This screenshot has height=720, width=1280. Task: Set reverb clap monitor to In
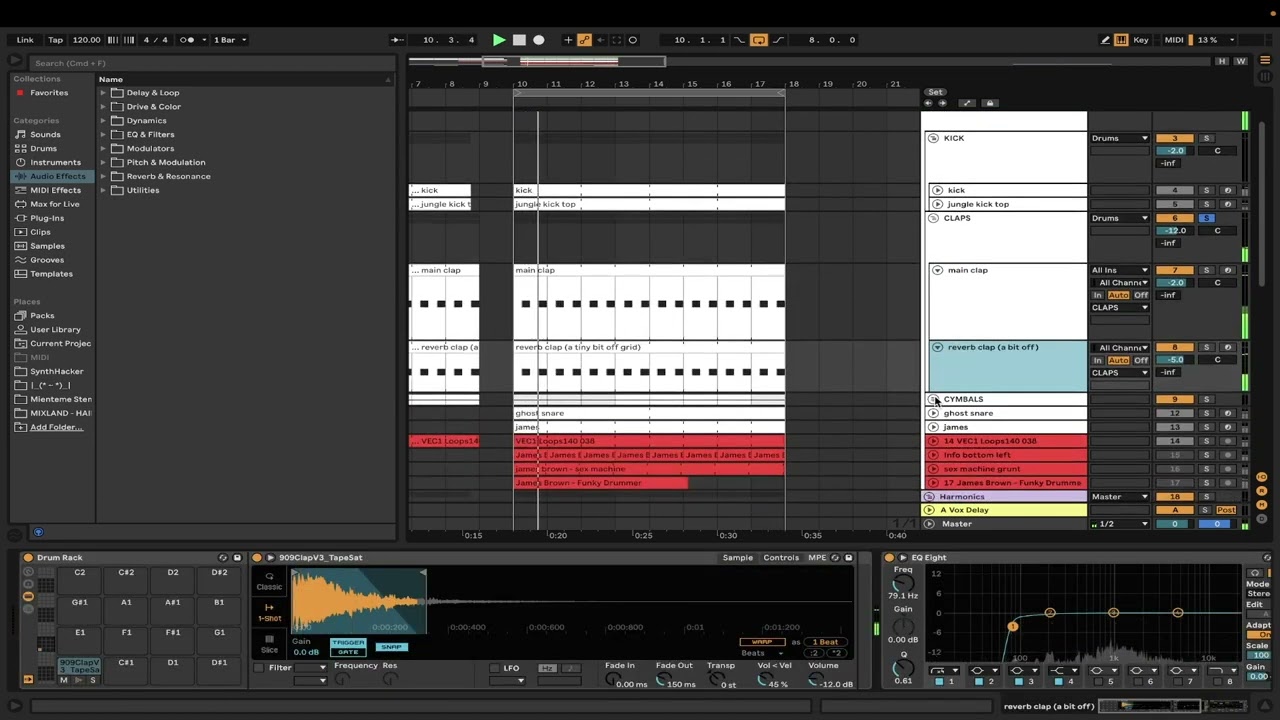pyautogui.click(x=1097, y=360)
